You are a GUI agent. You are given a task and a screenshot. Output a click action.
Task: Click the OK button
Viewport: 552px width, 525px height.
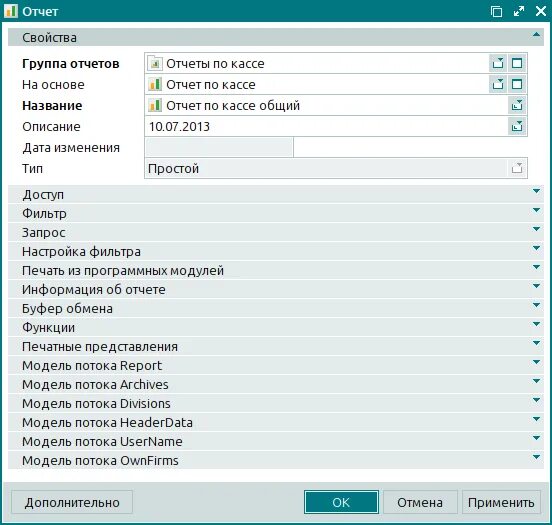point(341,502)
